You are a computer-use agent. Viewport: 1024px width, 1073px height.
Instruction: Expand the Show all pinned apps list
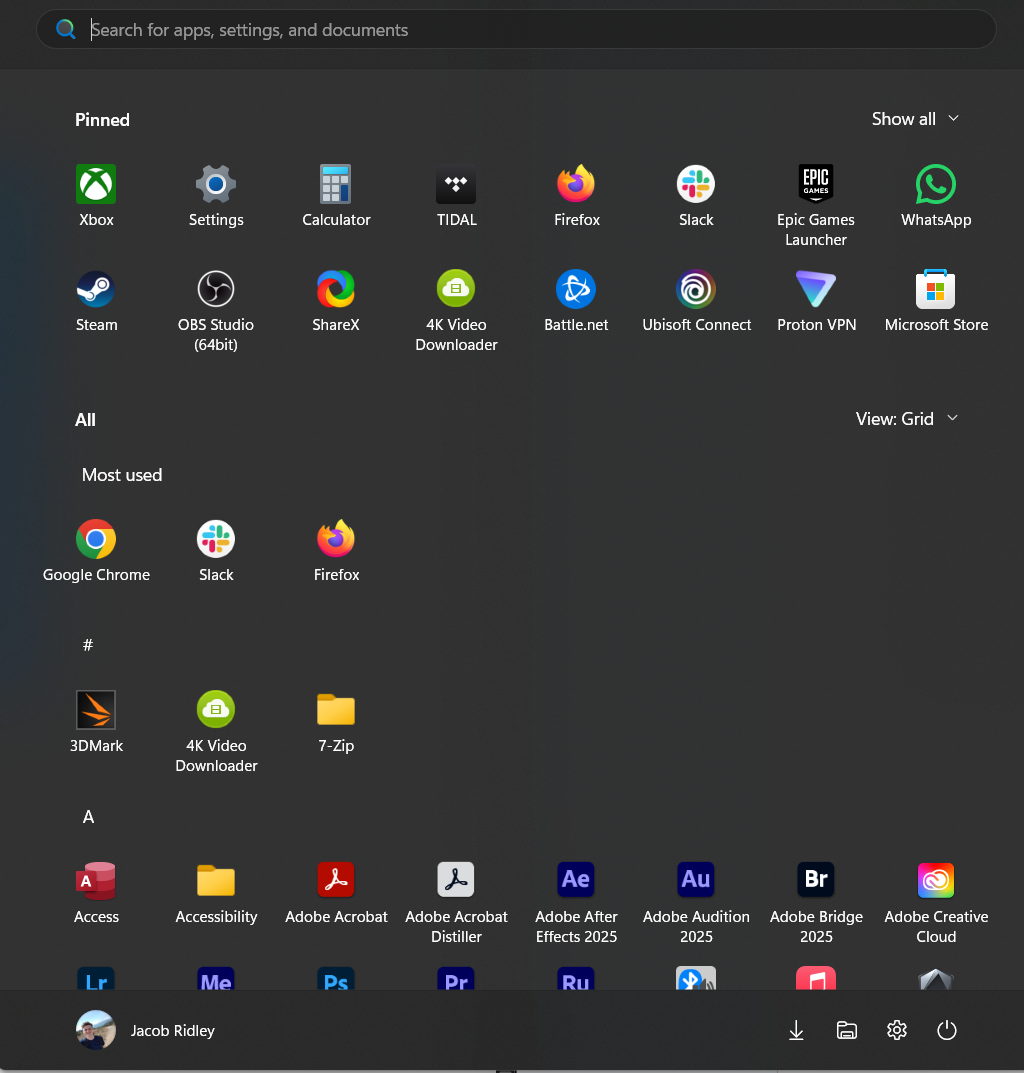pos(914,118)
